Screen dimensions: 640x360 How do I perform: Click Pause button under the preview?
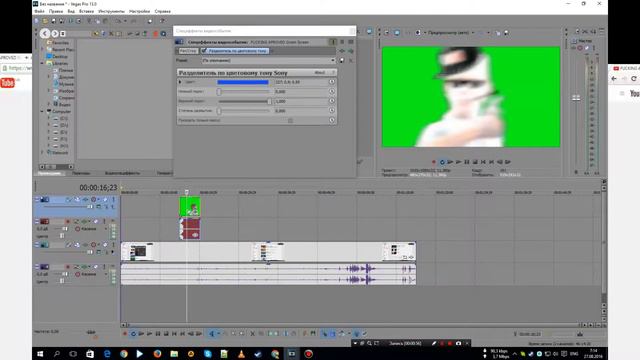(467, 162)
